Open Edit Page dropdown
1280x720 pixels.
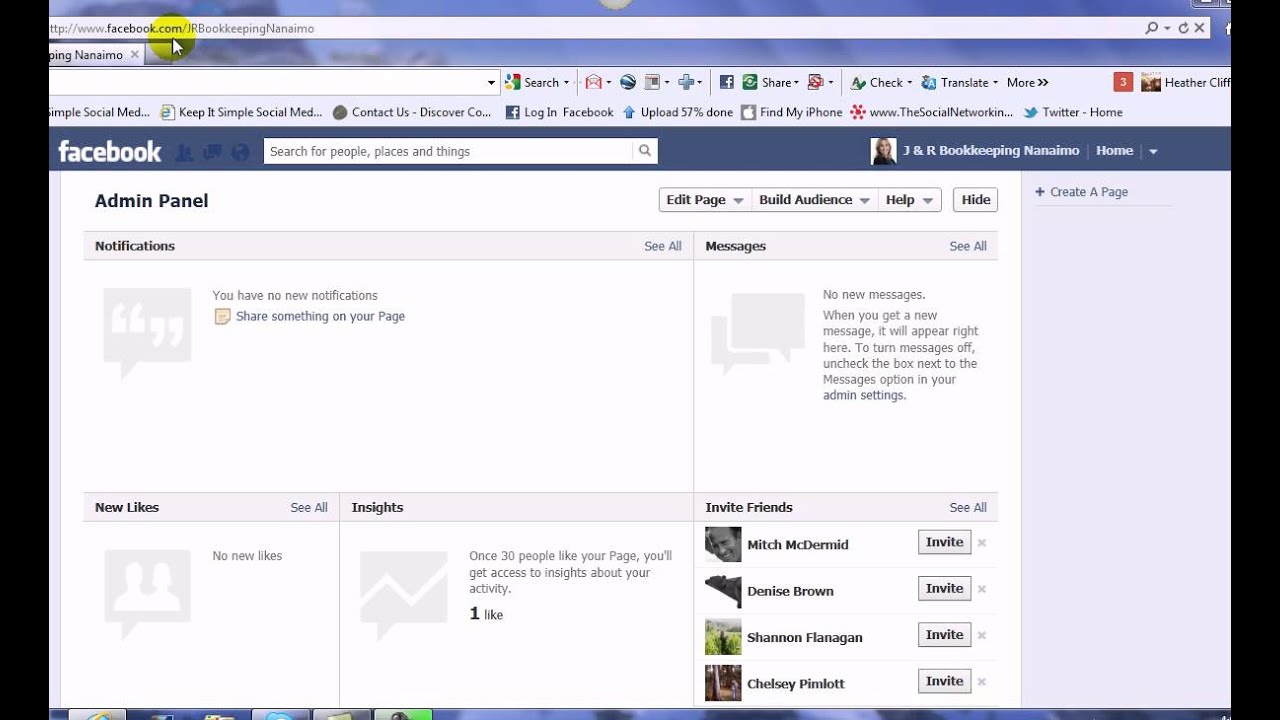(x=705, y=200)
